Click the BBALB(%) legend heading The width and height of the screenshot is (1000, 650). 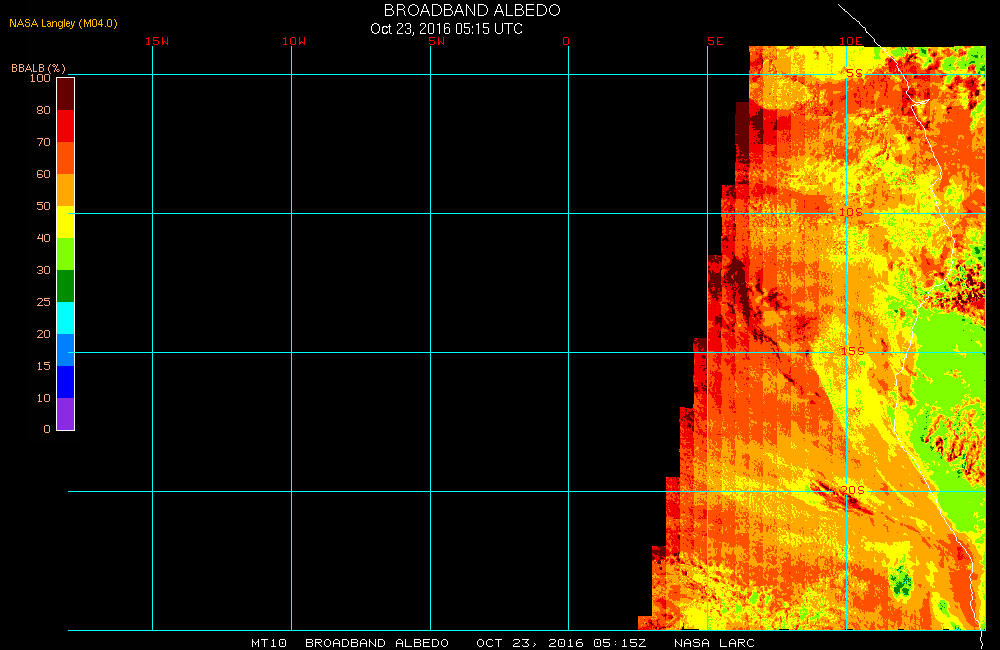pyautogui.click(x=39, y=67)
